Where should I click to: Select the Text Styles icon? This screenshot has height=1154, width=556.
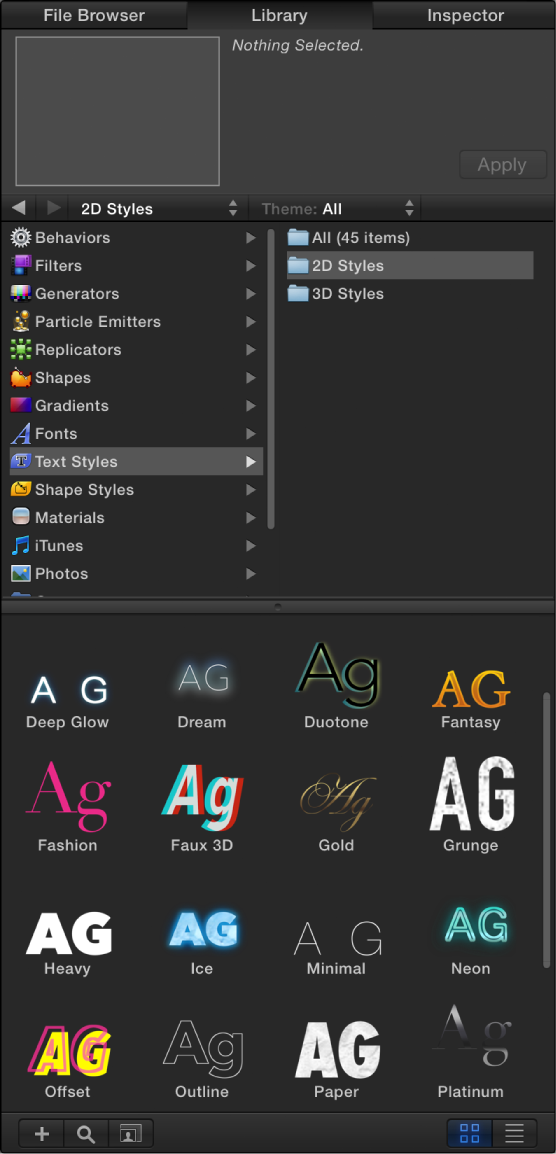(21, 461)
